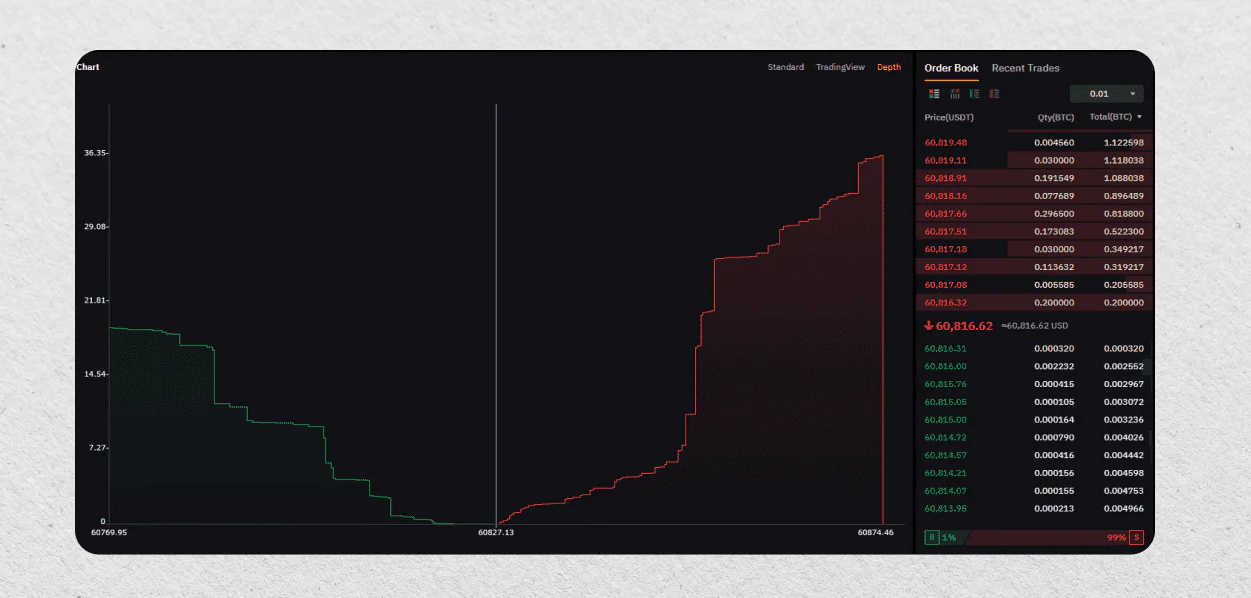Image resolution: width=1251 pixels, height=598 pixels.
Task: Switch to the Recent Trades tab
Action: pos(1025,68)
